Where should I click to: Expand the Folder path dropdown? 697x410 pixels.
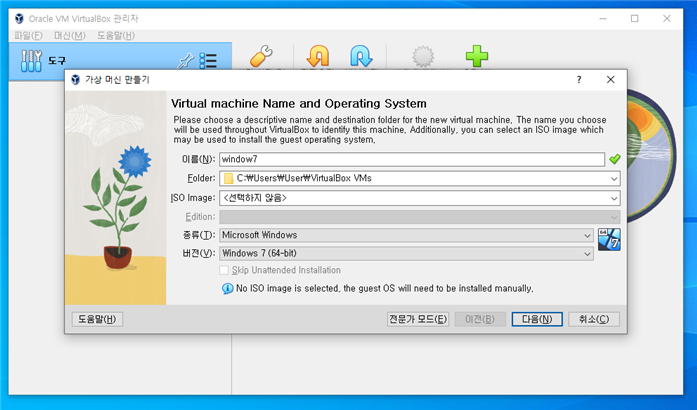click(x=614, y=179)
